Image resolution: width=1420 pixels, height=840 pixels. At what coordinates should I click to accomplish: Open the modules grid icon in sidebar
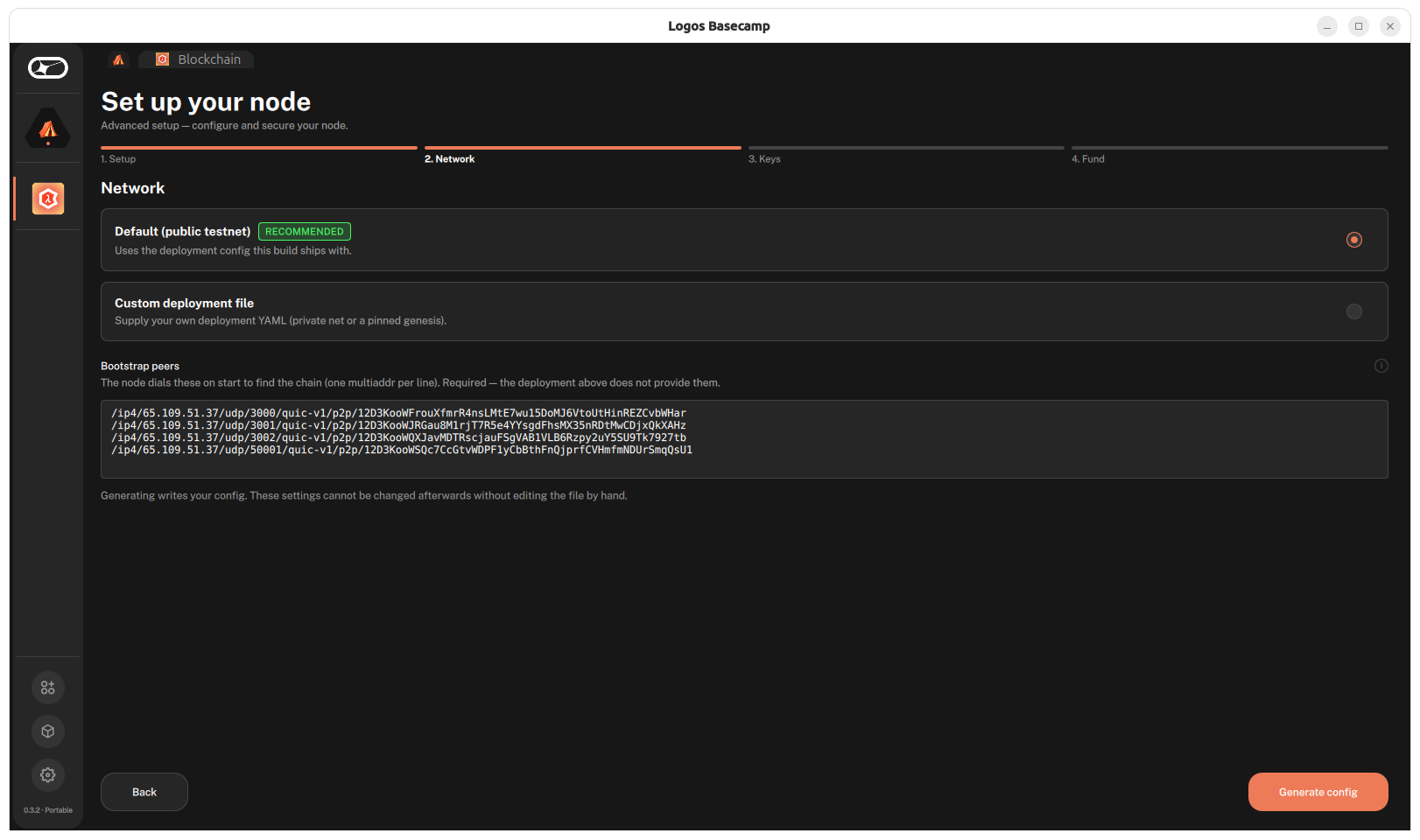pos(48,688)
